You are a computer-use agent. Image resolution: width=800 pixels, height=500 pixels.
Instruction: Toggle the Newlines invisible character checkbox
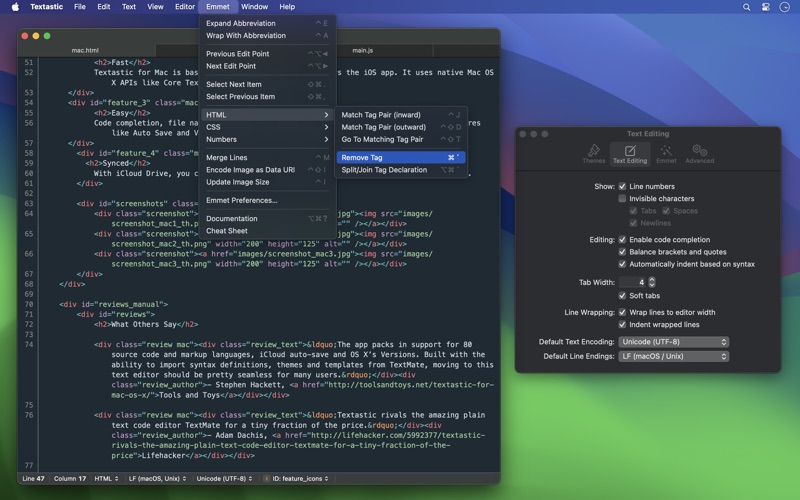633,223
